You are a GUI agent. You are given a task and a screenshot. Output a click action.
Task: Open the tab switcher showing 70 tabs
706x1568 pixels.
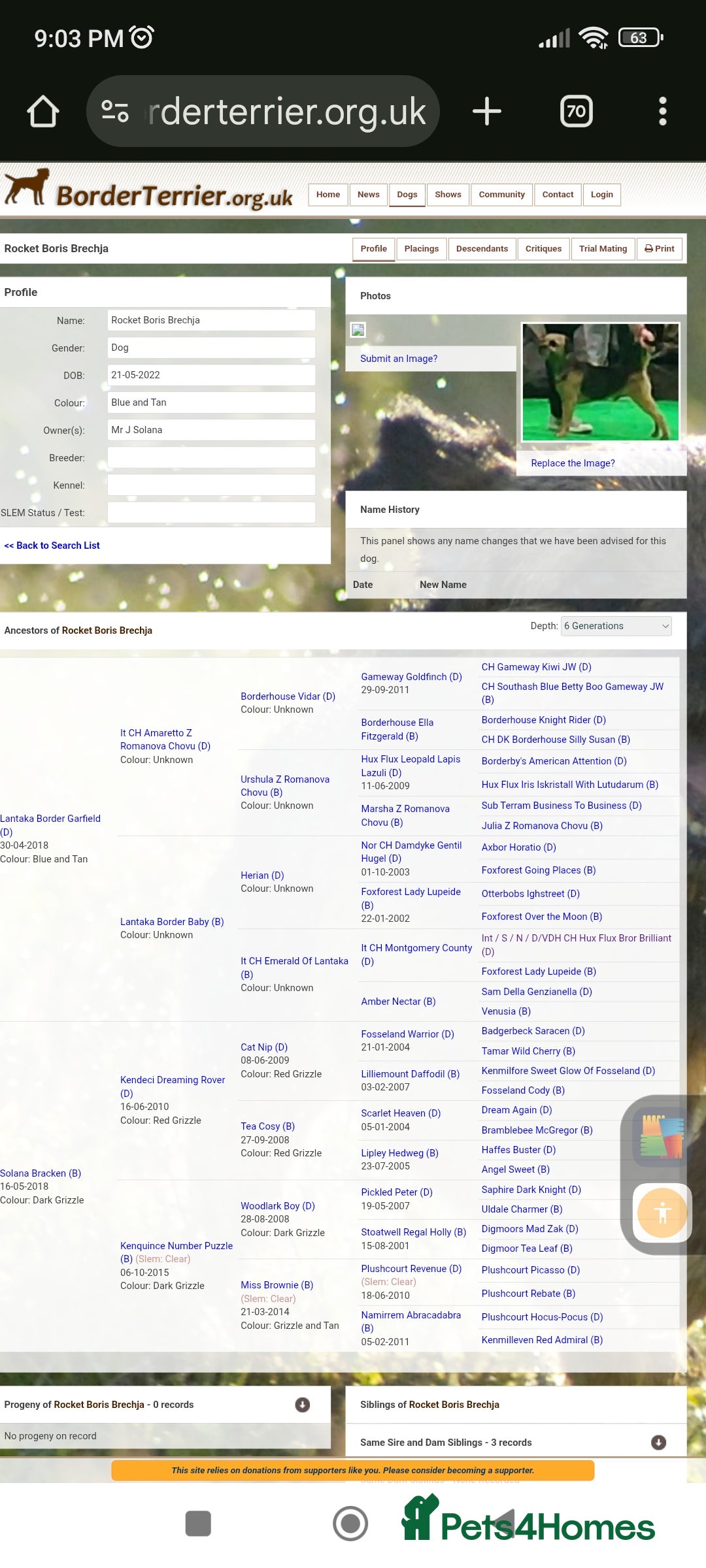576,111
